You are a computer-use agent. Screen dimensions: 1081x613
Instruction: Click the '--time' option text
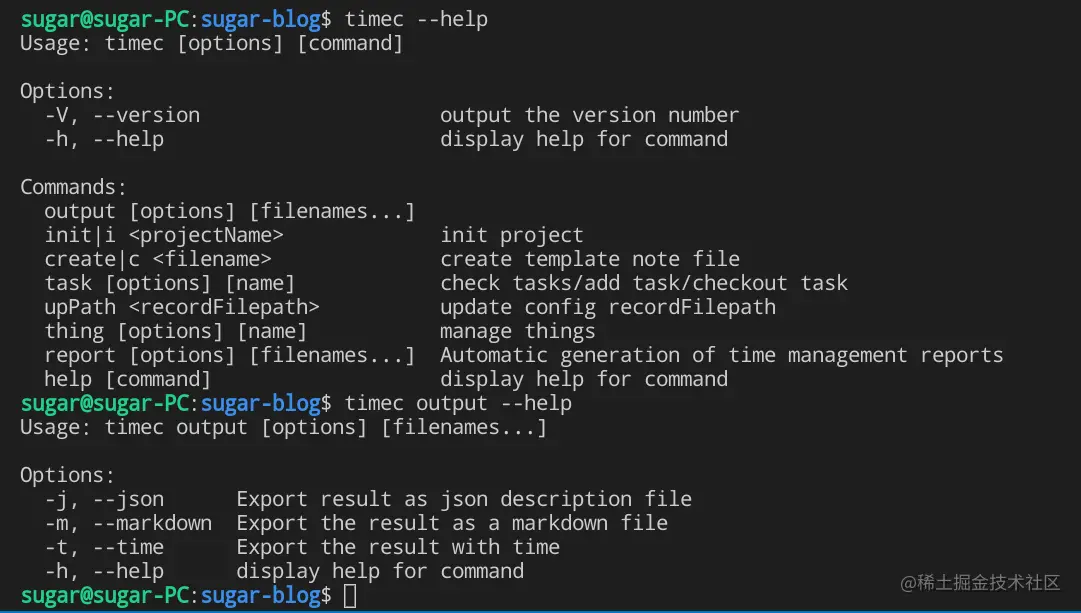(128, 547)
